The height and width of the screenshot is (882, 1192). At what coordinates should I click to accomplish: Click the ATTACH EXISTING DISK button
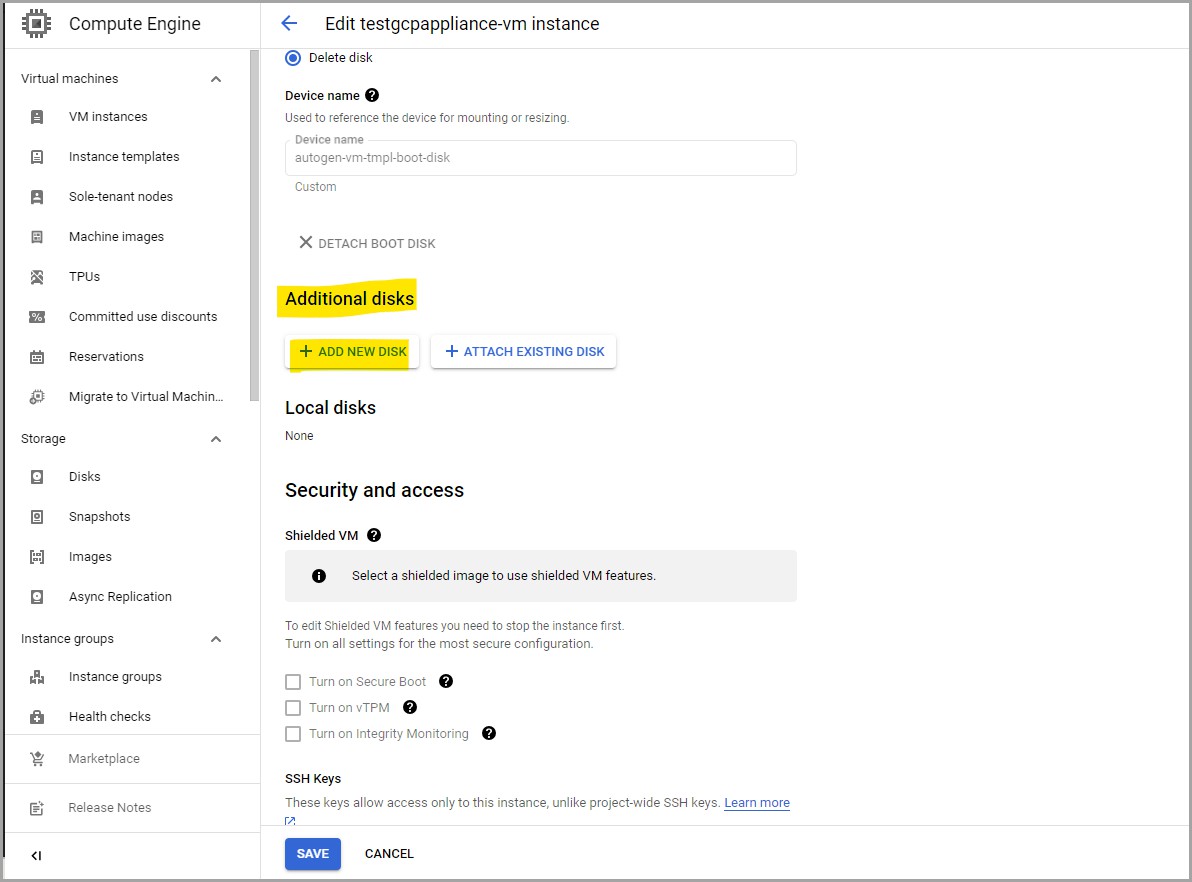(524, 352)
